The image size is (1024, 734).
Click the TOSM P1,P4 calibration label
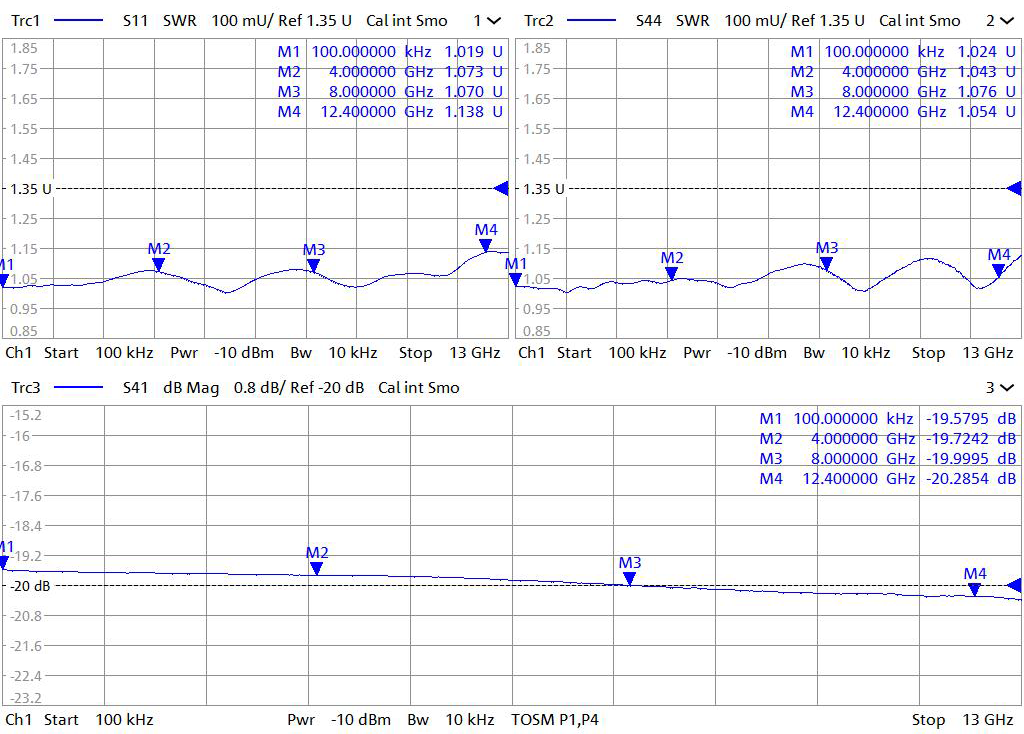[x=555, y=719]
